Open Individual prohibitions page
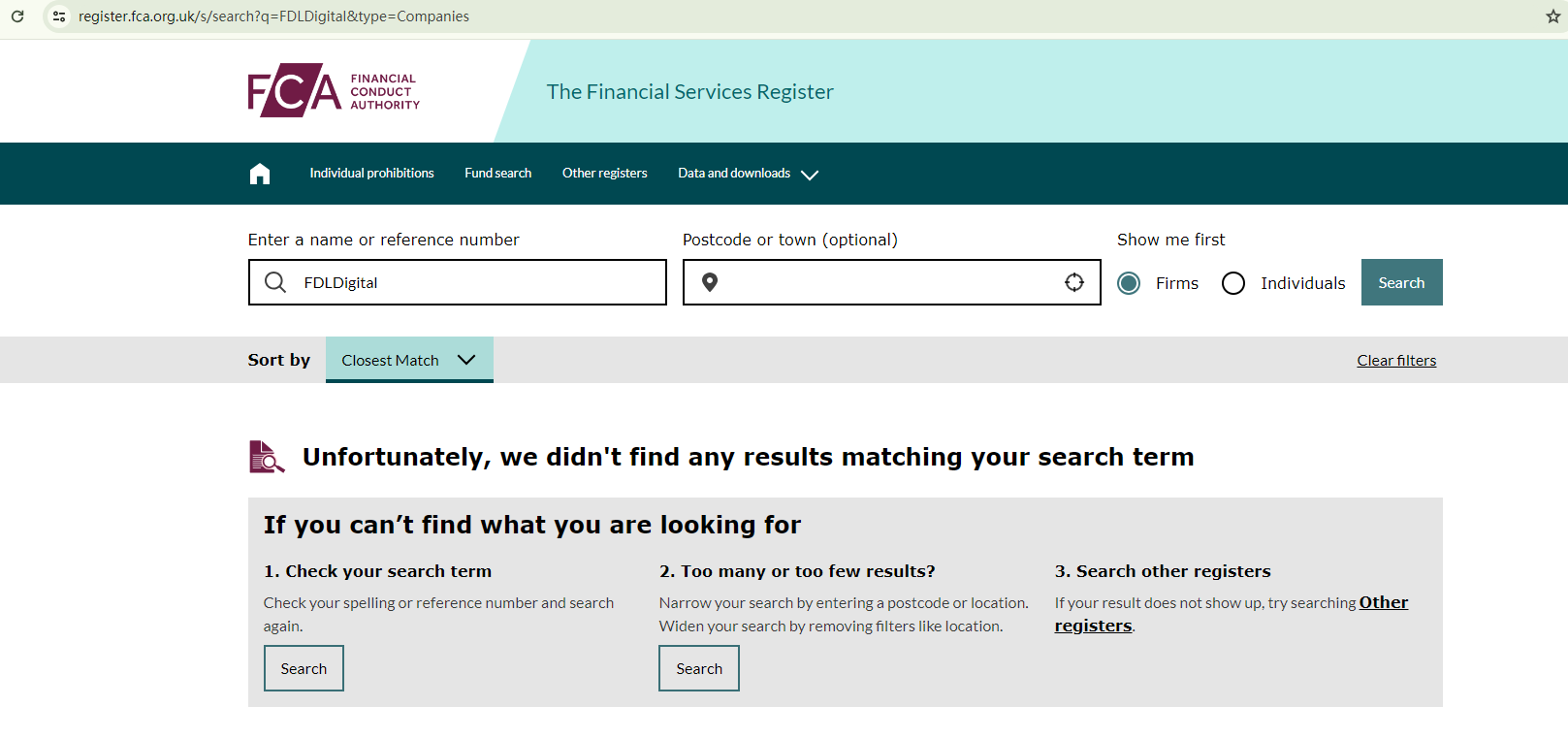 click(371, 174)
